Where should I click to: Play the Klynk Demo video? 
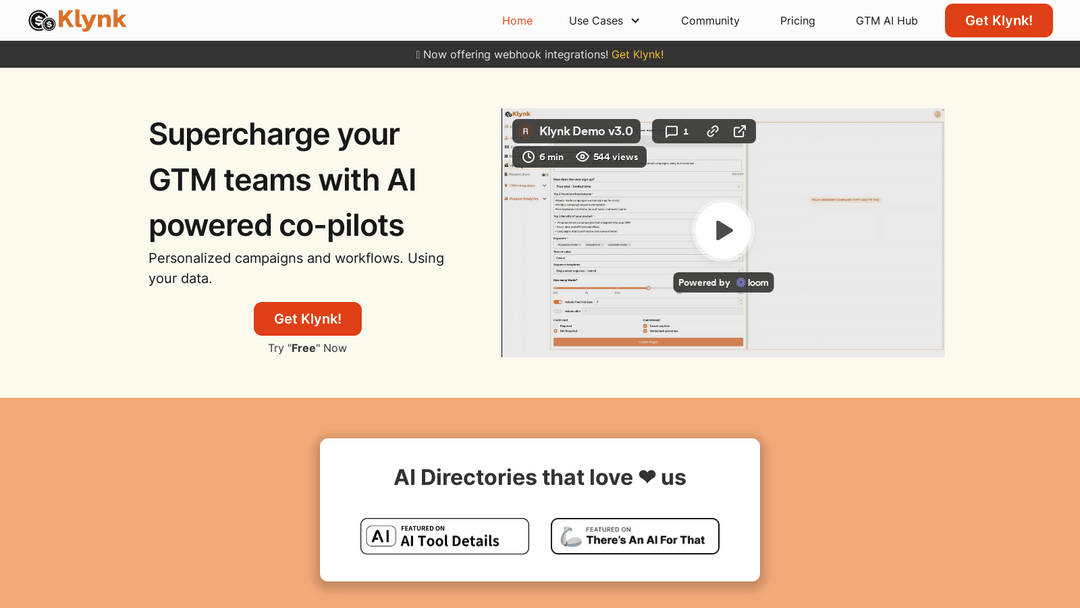click(723, 230)
